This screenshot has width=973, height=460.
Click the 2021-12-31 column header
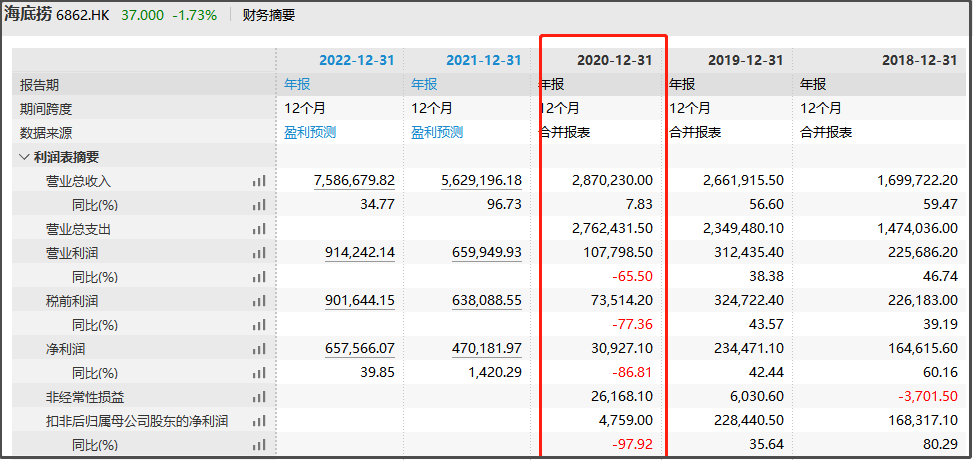(483, 60)
